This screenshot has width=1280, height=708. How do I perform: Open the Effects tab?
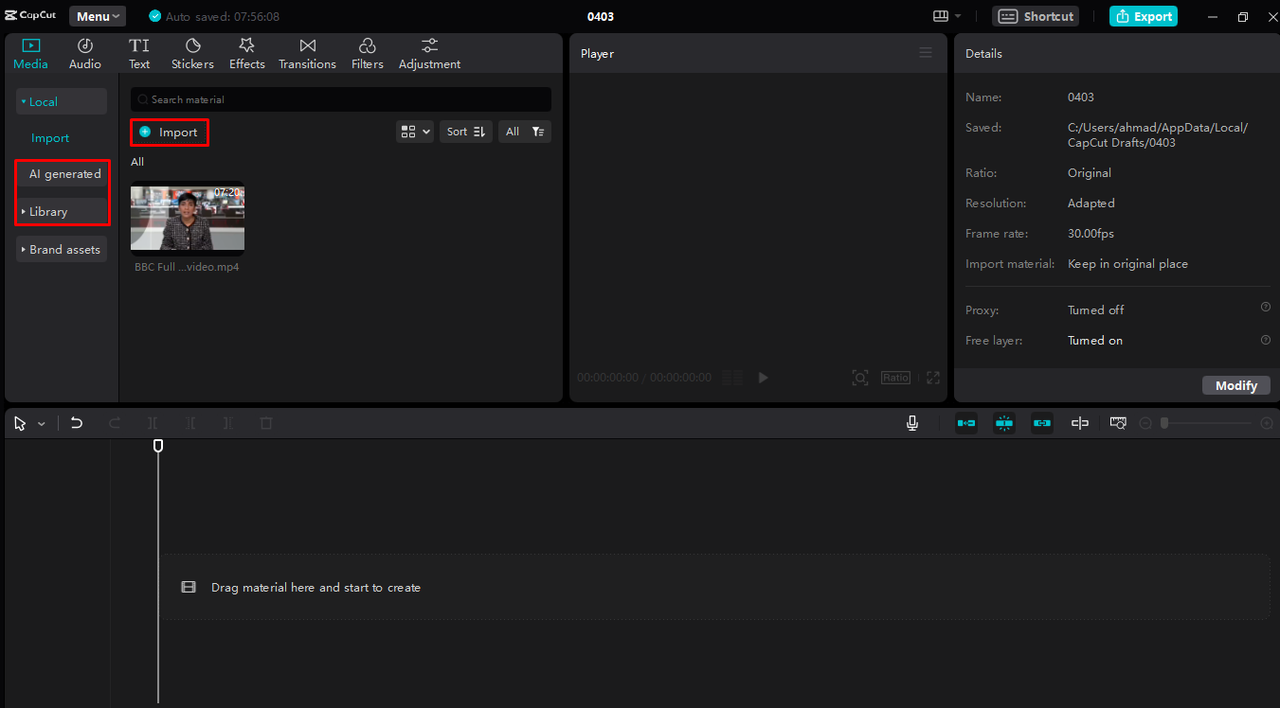pyautogui.click(x=247, y=54)
